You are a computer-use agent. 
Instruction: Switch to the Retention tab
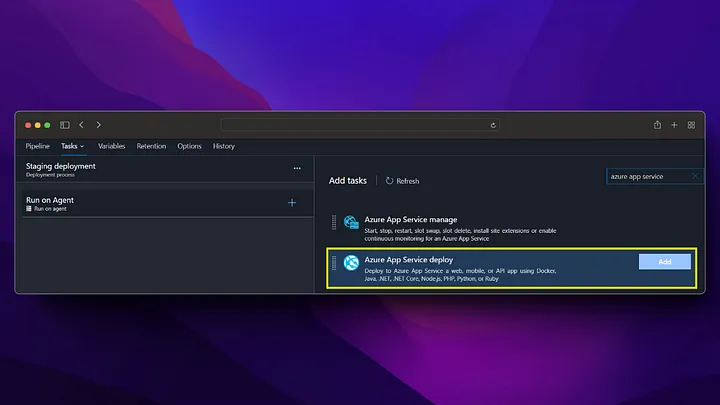pos(151,146)
